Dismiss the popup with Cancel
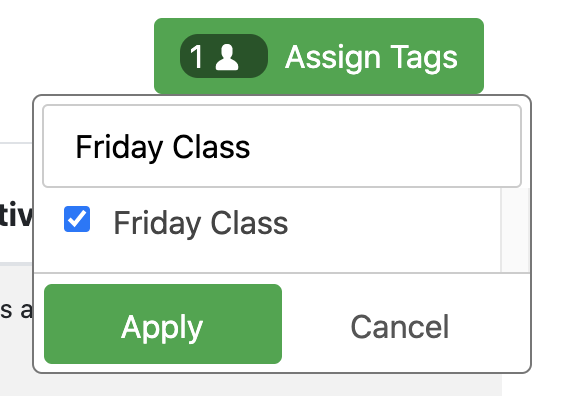 400,326
